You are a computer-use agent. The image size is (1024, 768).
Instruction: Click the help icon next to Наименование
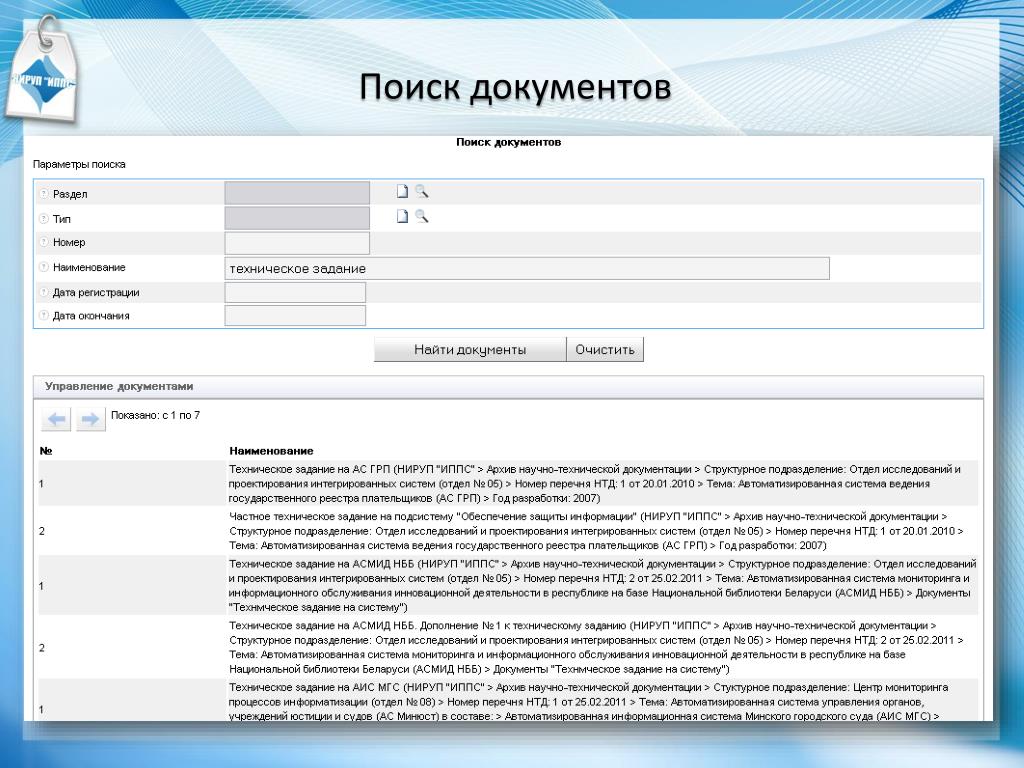click(44, 267)
